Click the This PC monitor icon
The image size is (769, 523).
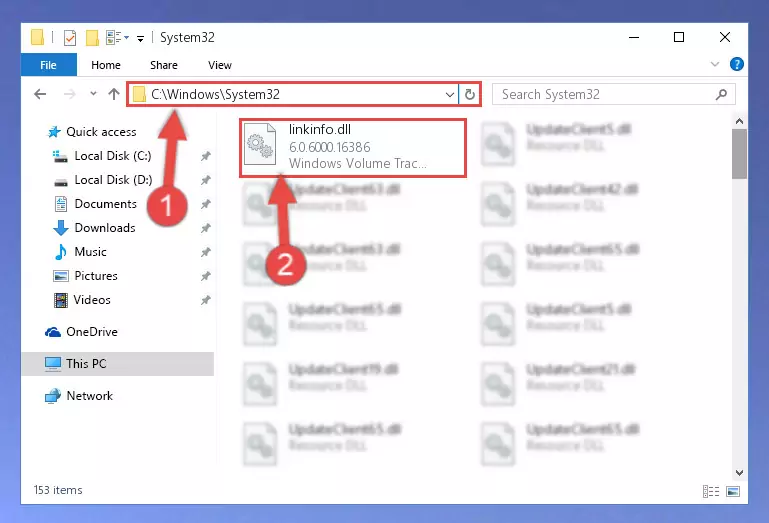point(53,364)
